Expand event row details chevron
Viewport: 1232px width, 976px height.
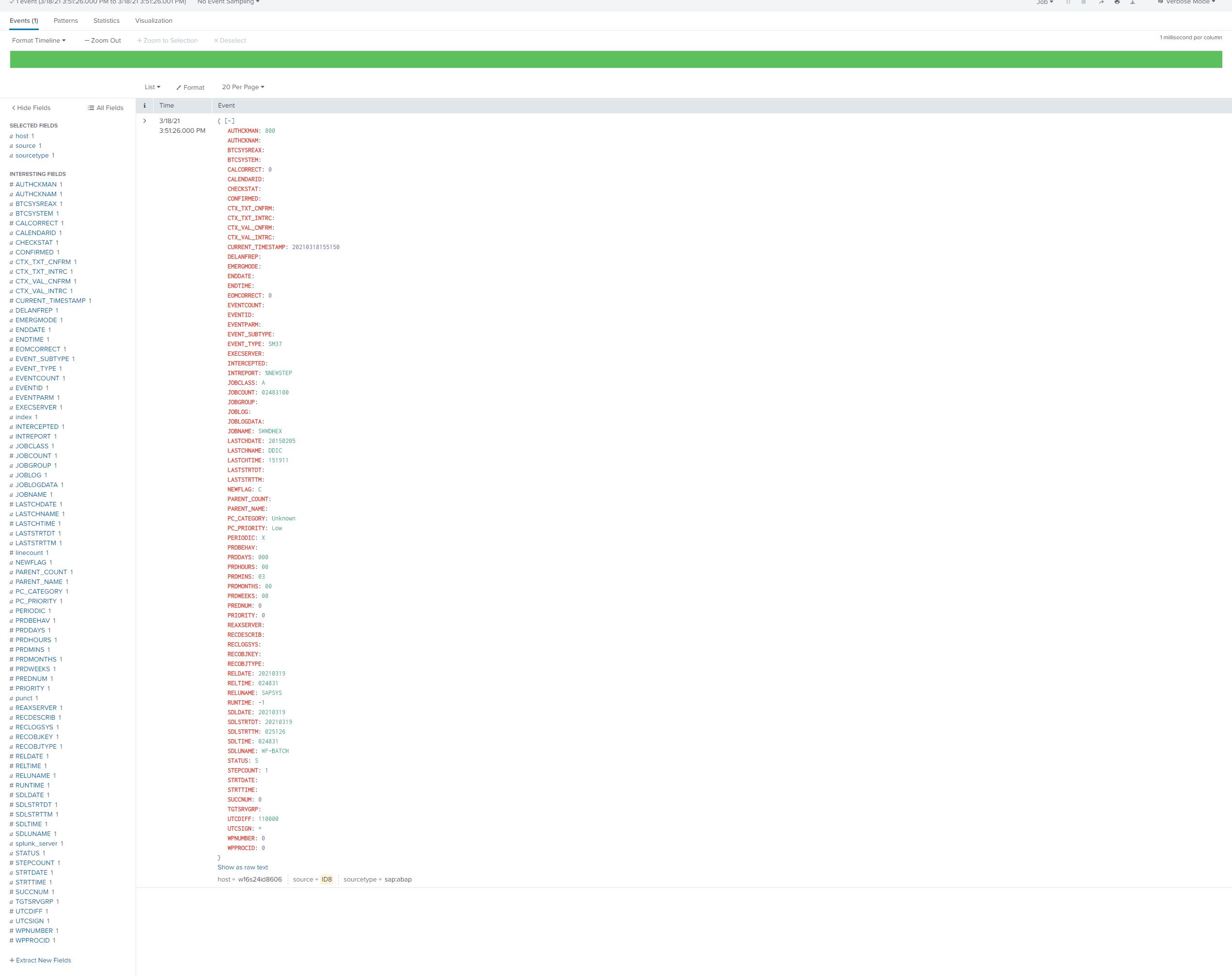[144, 121]
